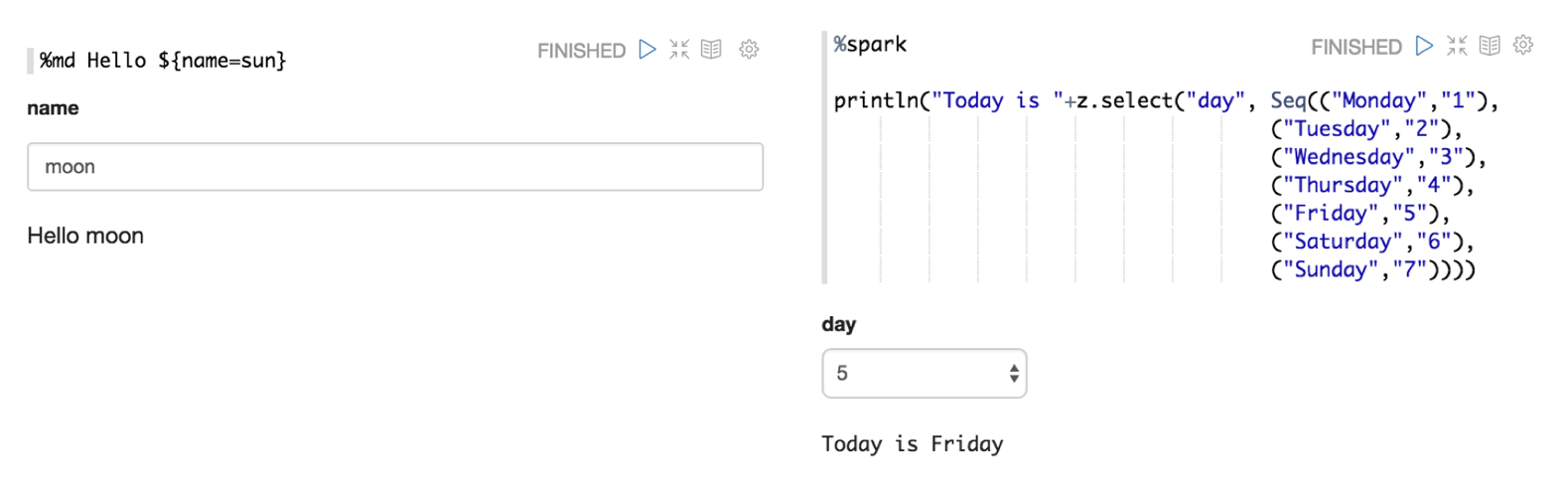This screenshot has width=1568, height=492.
Task: Run the %spark paragraph
Action: (1424, 46)
